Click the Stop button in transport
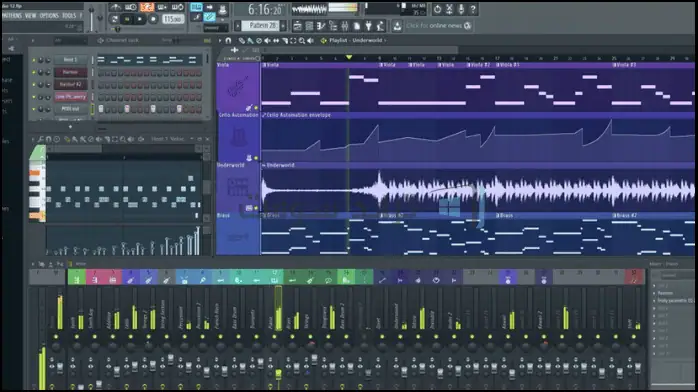Viewport: 698px width, 392px height. tap(153, 20)
